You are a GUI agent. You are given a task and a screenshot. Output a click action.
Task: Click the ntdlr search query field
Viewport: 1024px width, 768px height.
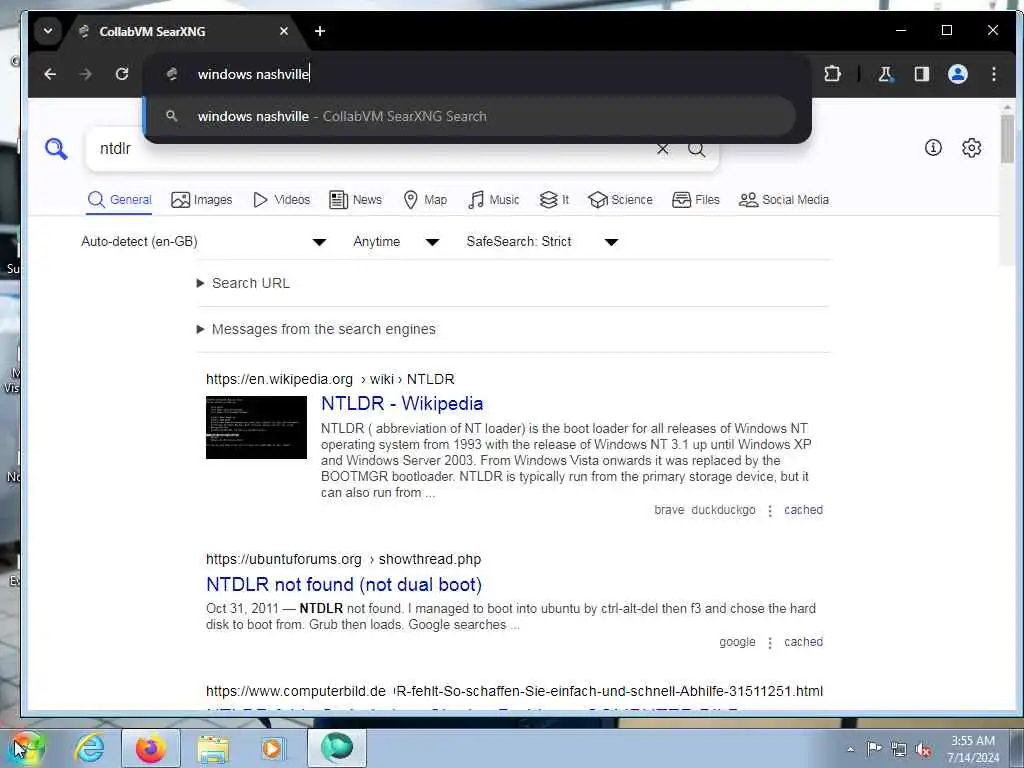tap(372, 149)
